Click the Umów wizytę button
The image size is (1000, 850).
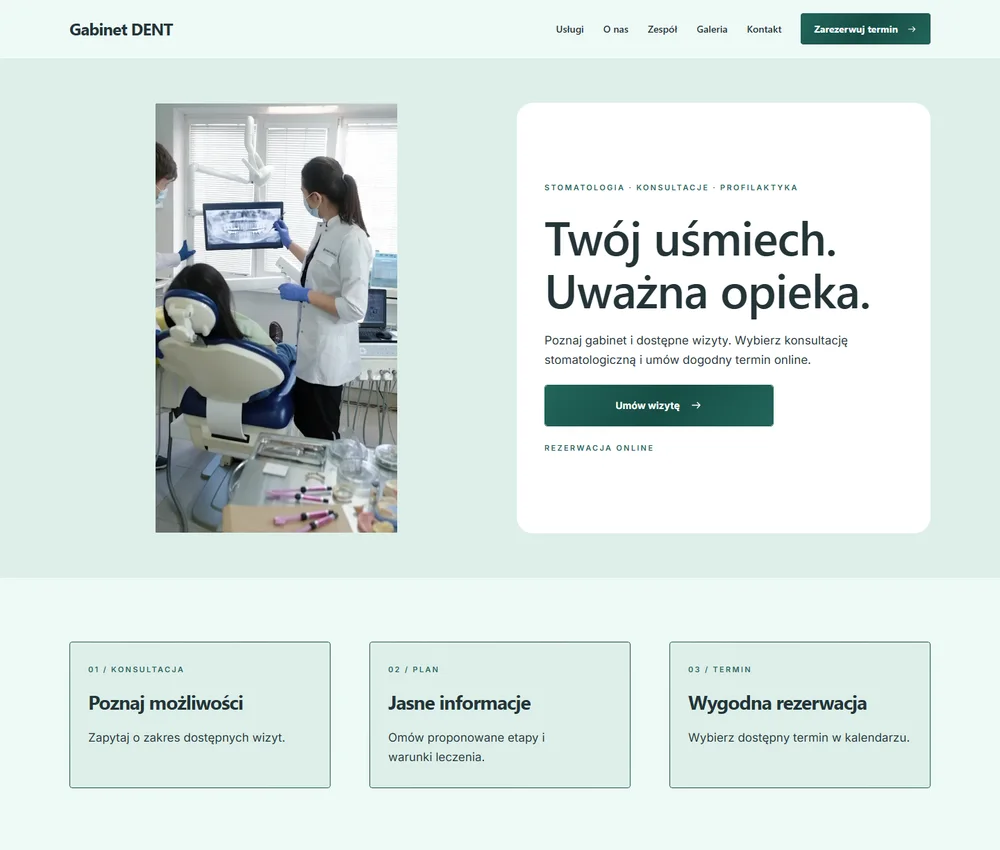(659, 406)
